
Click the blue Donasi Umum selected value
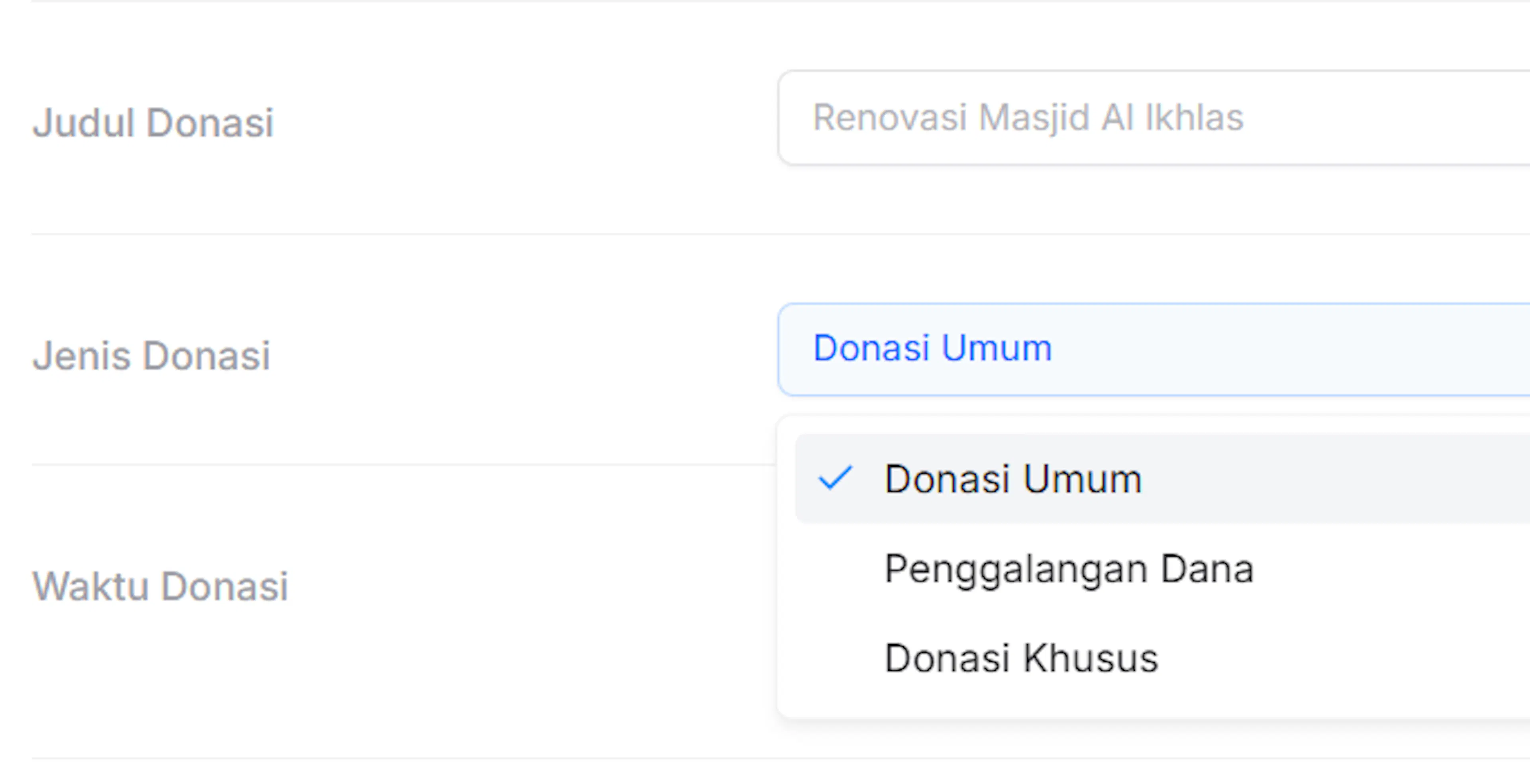(932, 348)
